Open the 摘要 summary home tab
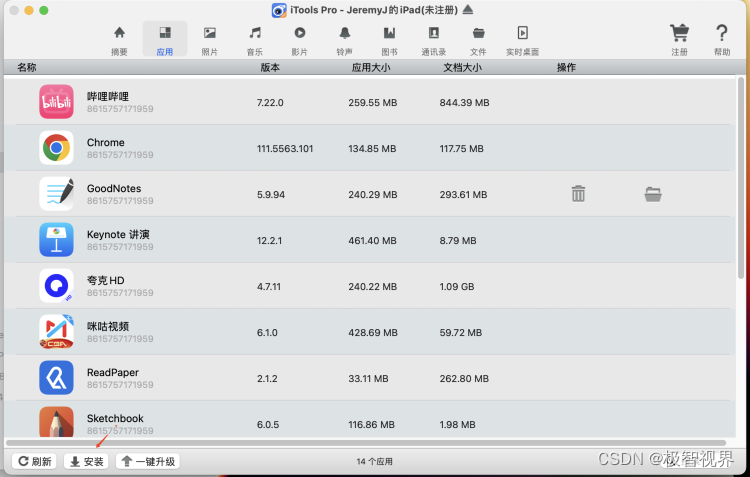The width and height of the screenshot is (750, 477). click(x=119, y=40)
